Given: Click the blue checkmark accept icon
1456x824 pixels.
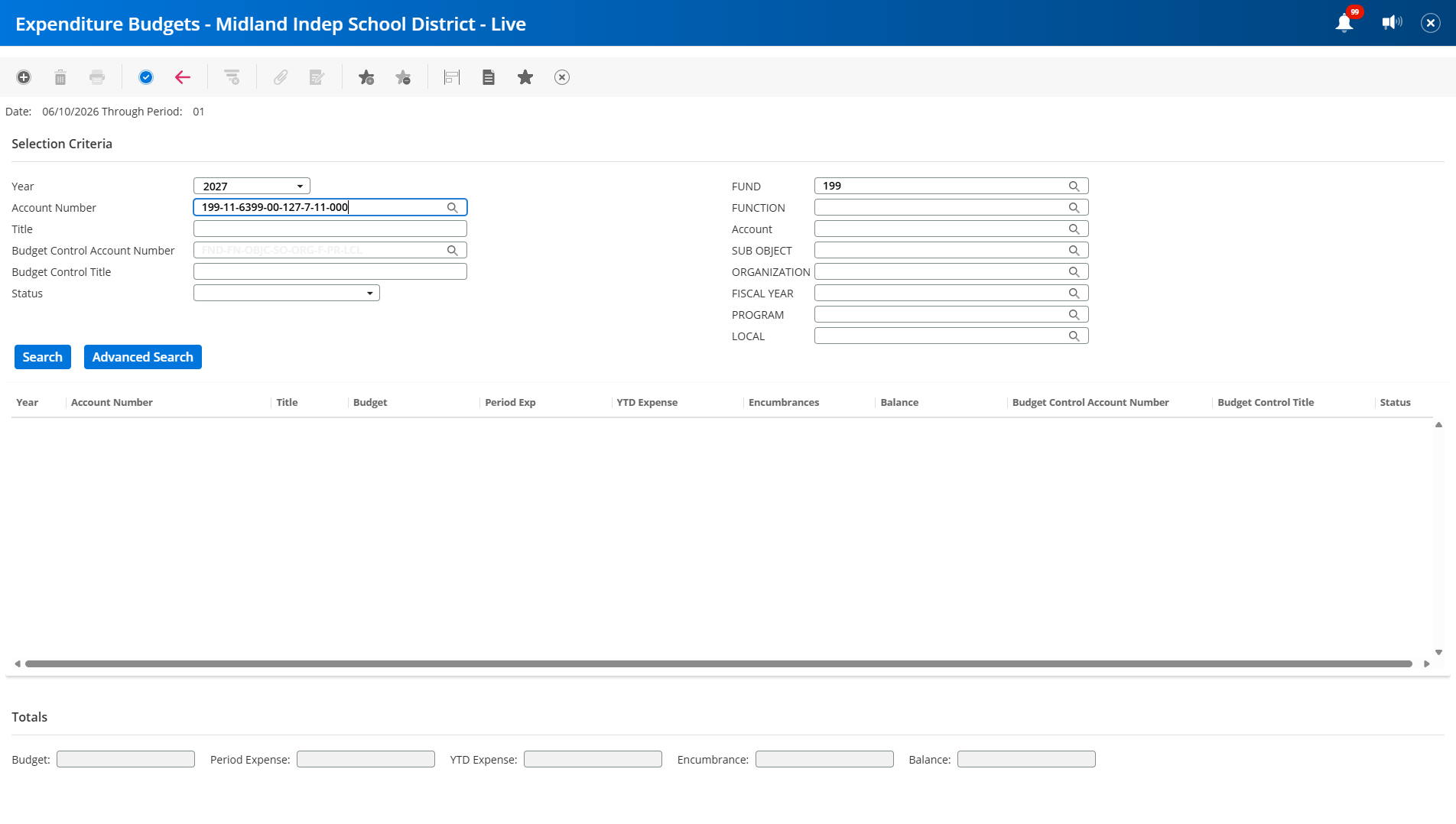Looking at the screenshot, I should 146,77.
